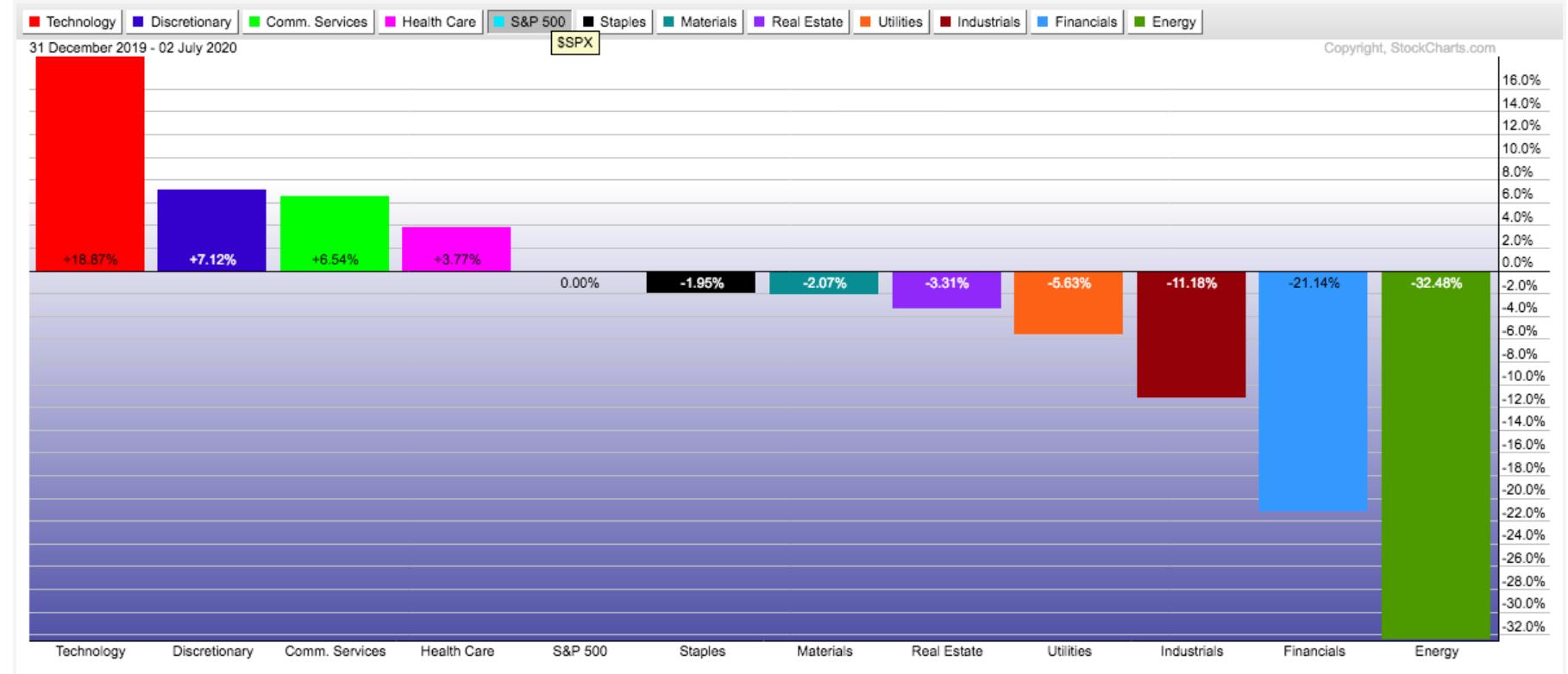Toggle the Discretionary sector legend button
Screen dimensions: 1568x674
pos(182,22)
